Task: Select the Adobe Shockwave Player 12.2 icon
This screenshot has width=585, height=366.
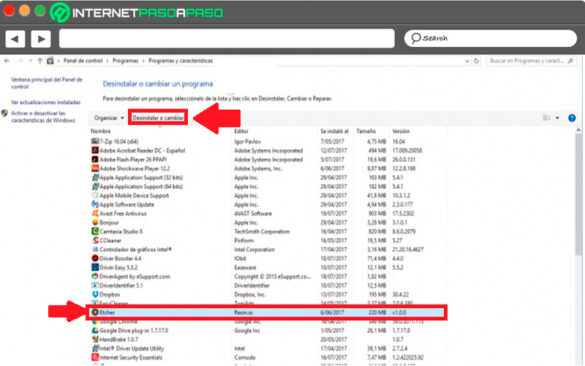Action: point(95,168)
